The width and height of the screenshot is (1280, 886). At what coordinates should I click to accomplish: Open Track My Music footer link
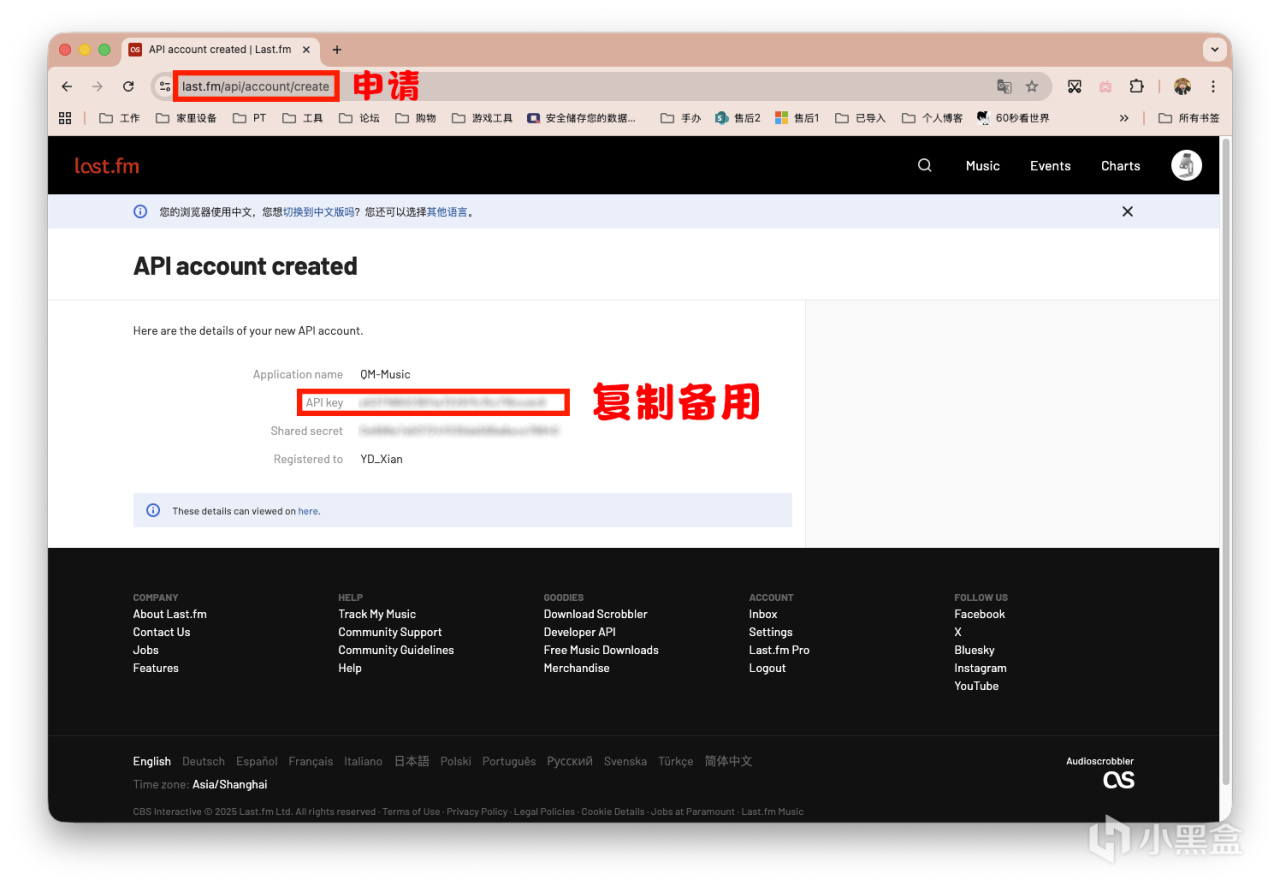[x=377, y=614]
